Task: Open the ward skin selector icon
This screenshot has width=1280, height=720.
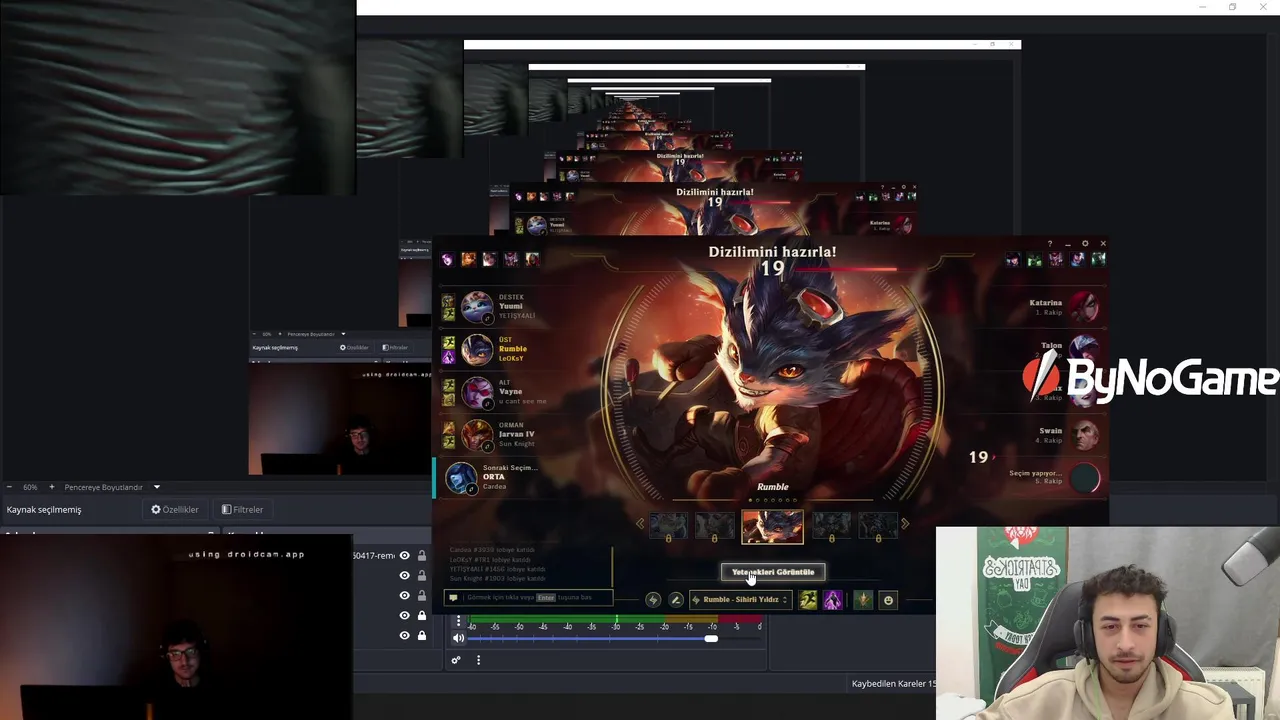Action: click(x=863, y=600)
